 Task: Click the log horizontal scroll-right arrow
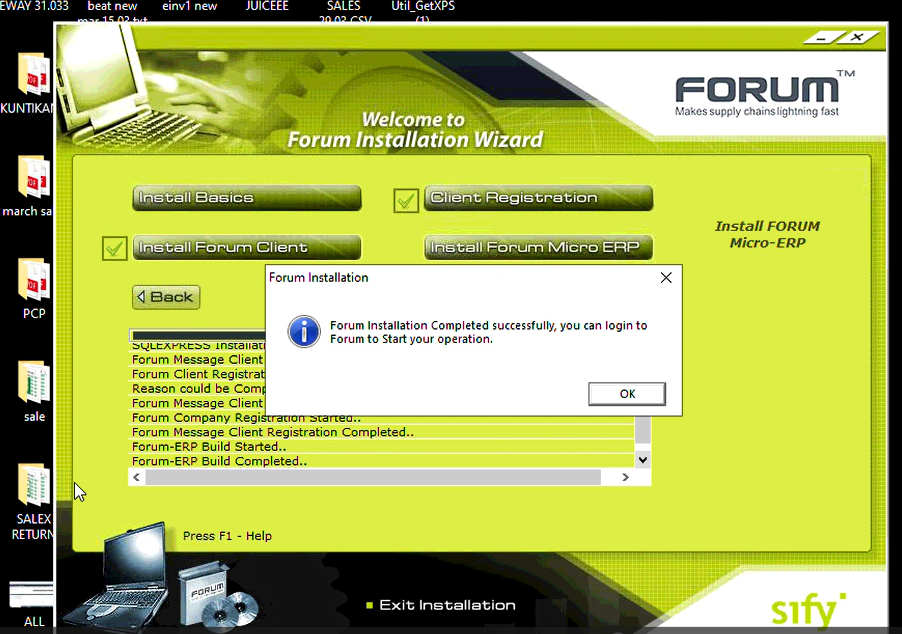[x=625, y=477]
